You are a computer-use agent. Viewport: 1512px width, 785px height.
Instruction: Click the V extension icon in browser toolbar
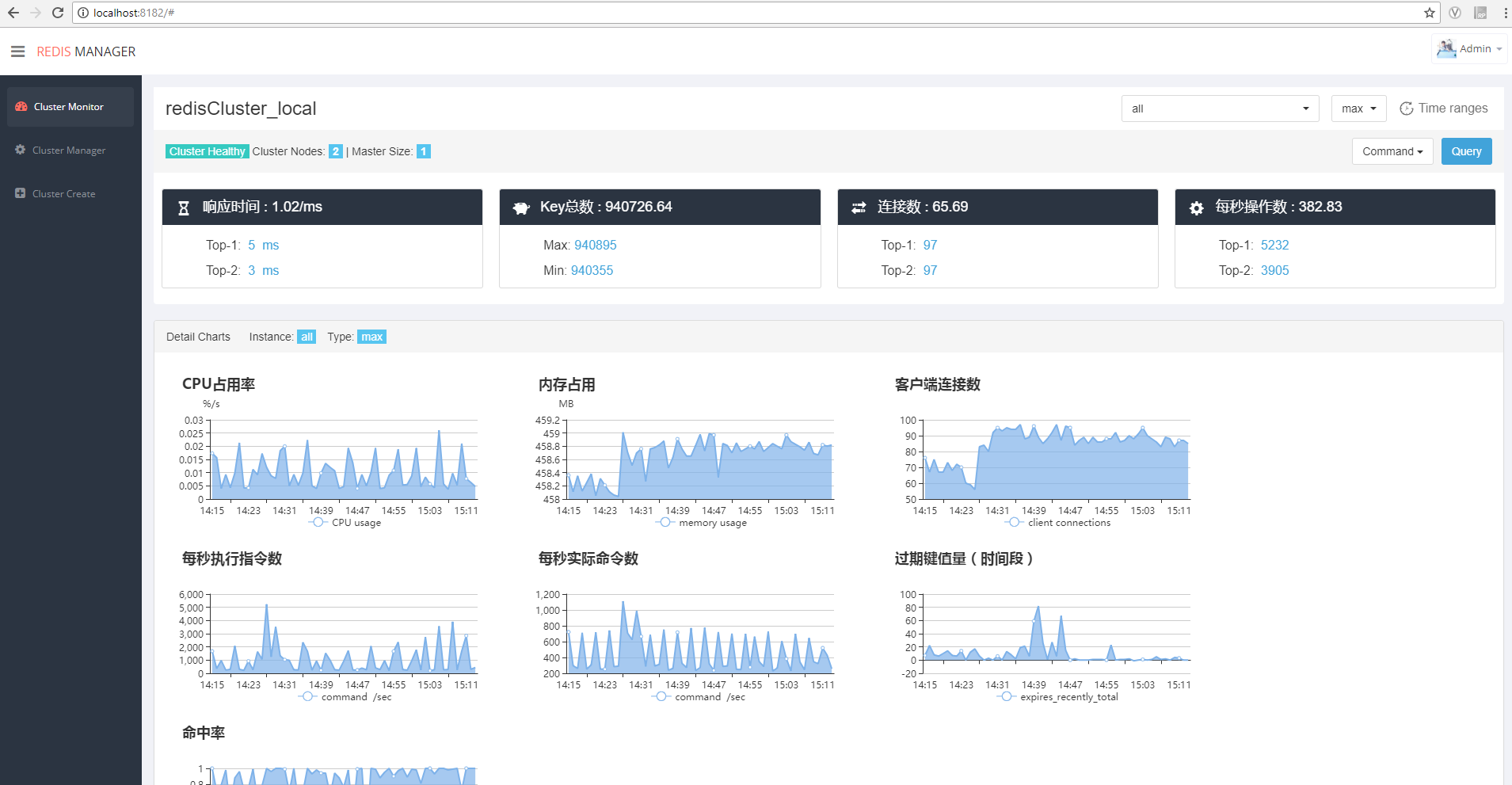[1455, 13]
